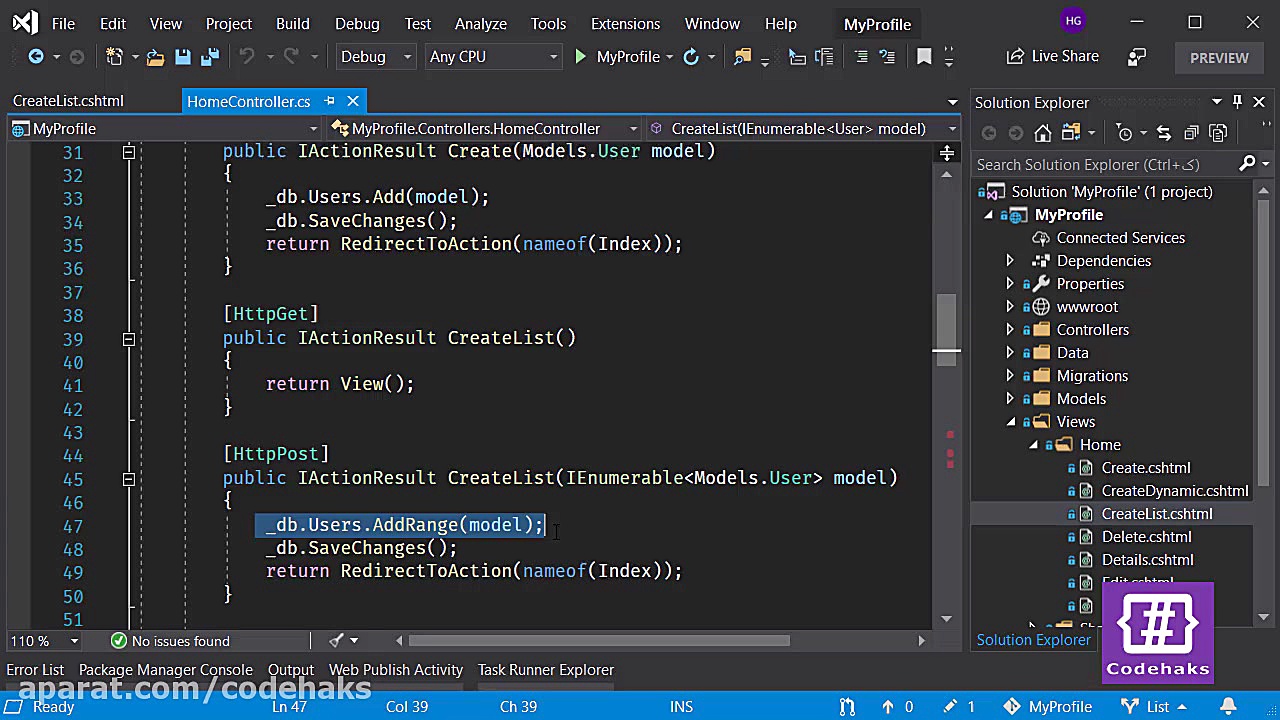Image resolution: width=1280 pixels, height=720 pixels.
Task: Open the HomeController class navigation dropdown
Action: pyautogui.click(x=484, y=128)
